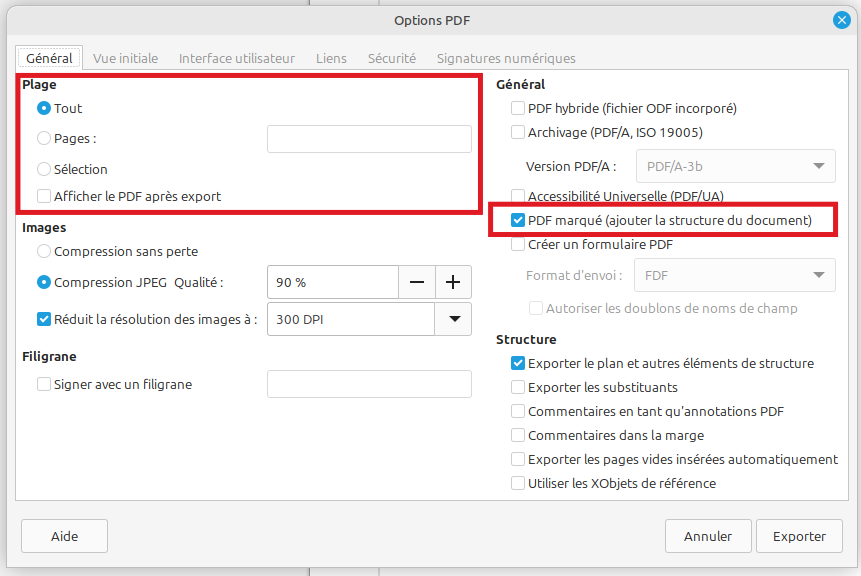The image size is (861, 576).
Task: Expand the Version PDF/A combo box
Action: click(x=735, y=166)
